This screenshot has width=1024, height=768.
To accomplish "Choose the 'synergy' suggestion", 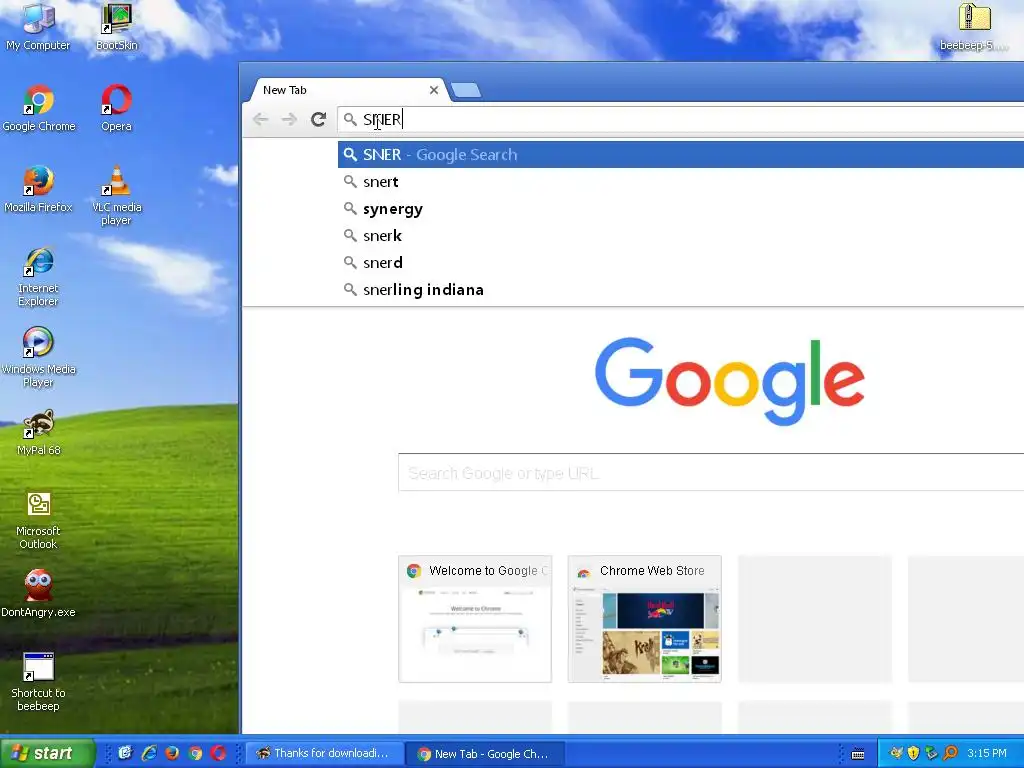I will pos(680,208).
